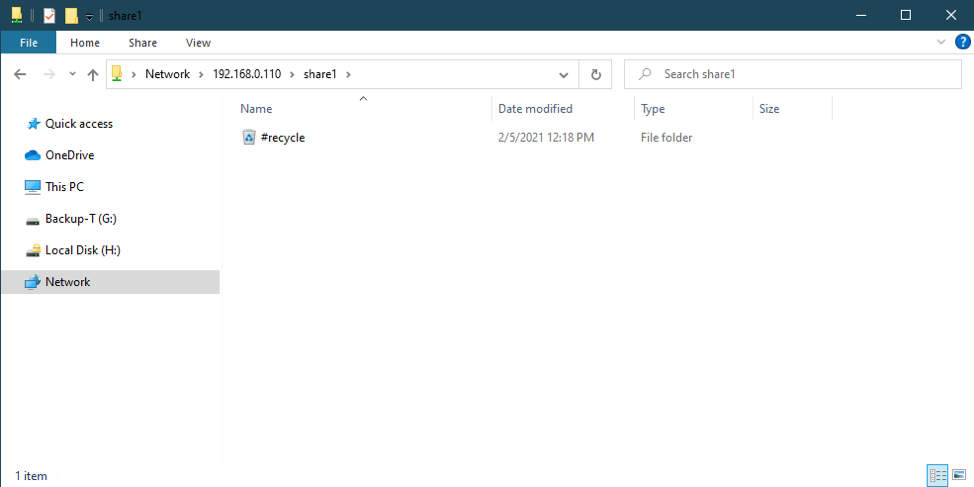Image resolution: width=974 pixels, height=487 pixels.
Task: Expand the ribbon with chevron
Action: pos(941,43)
